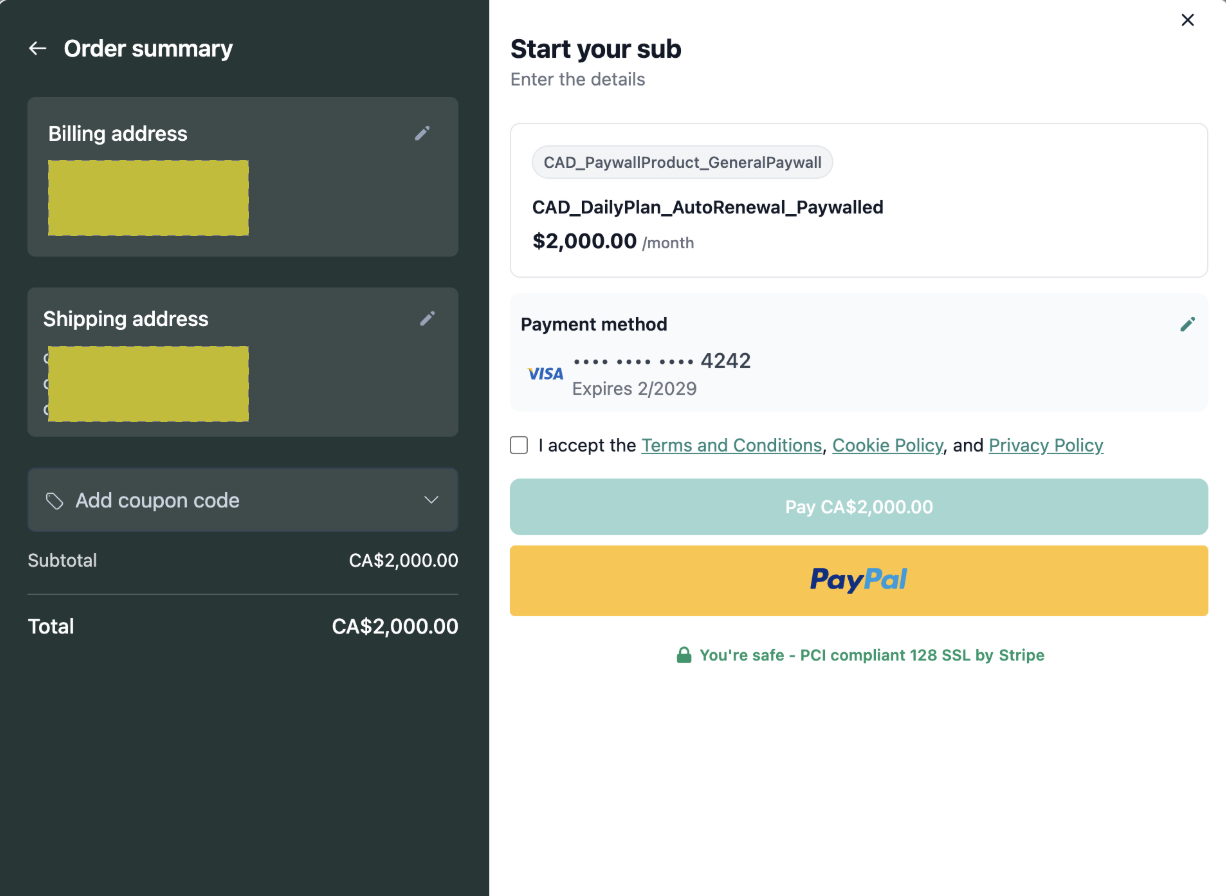Edit billing address with pencil icon
The width and height of the screenshot is (1226, 896).
(x=423, y=133)
